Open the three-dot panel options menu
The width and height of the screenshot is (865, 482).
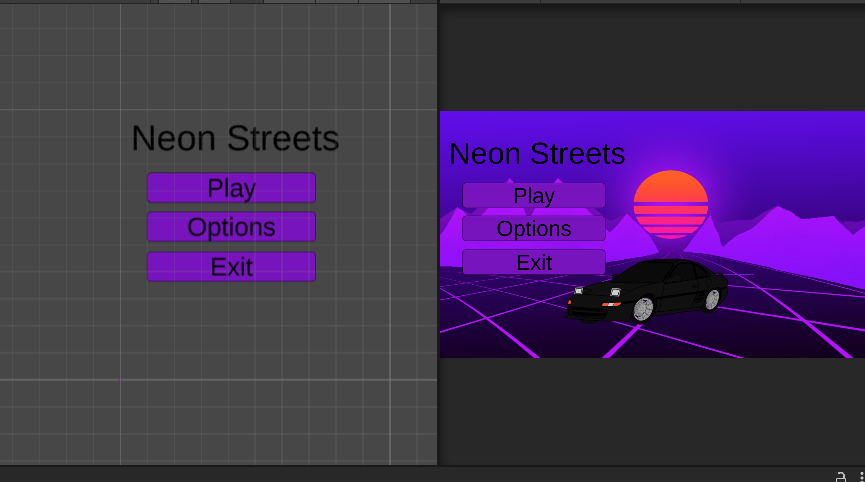pos(860,476)
